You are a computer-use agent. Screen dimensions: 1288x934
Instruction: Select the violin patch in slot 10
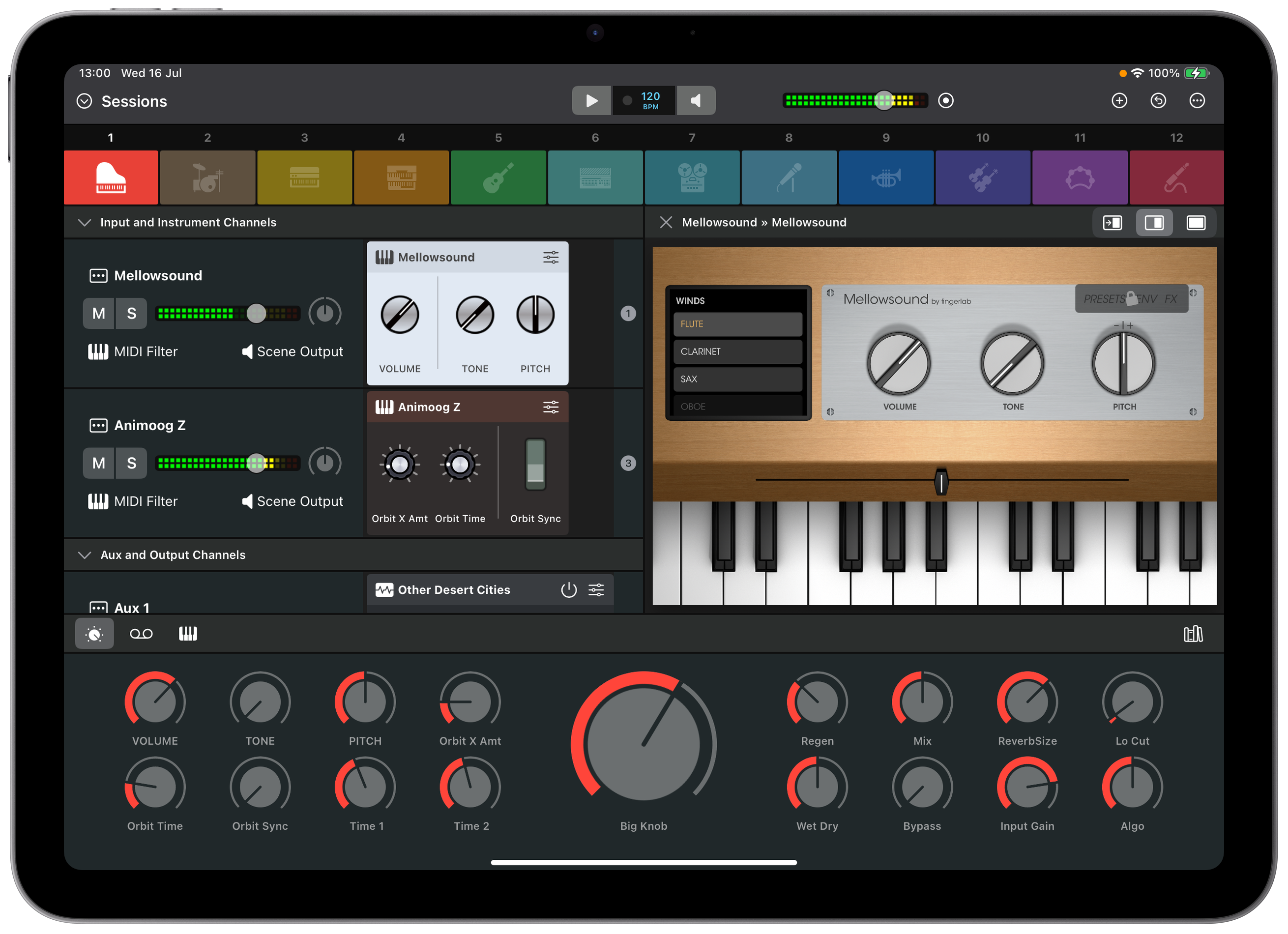pos(983,177)
